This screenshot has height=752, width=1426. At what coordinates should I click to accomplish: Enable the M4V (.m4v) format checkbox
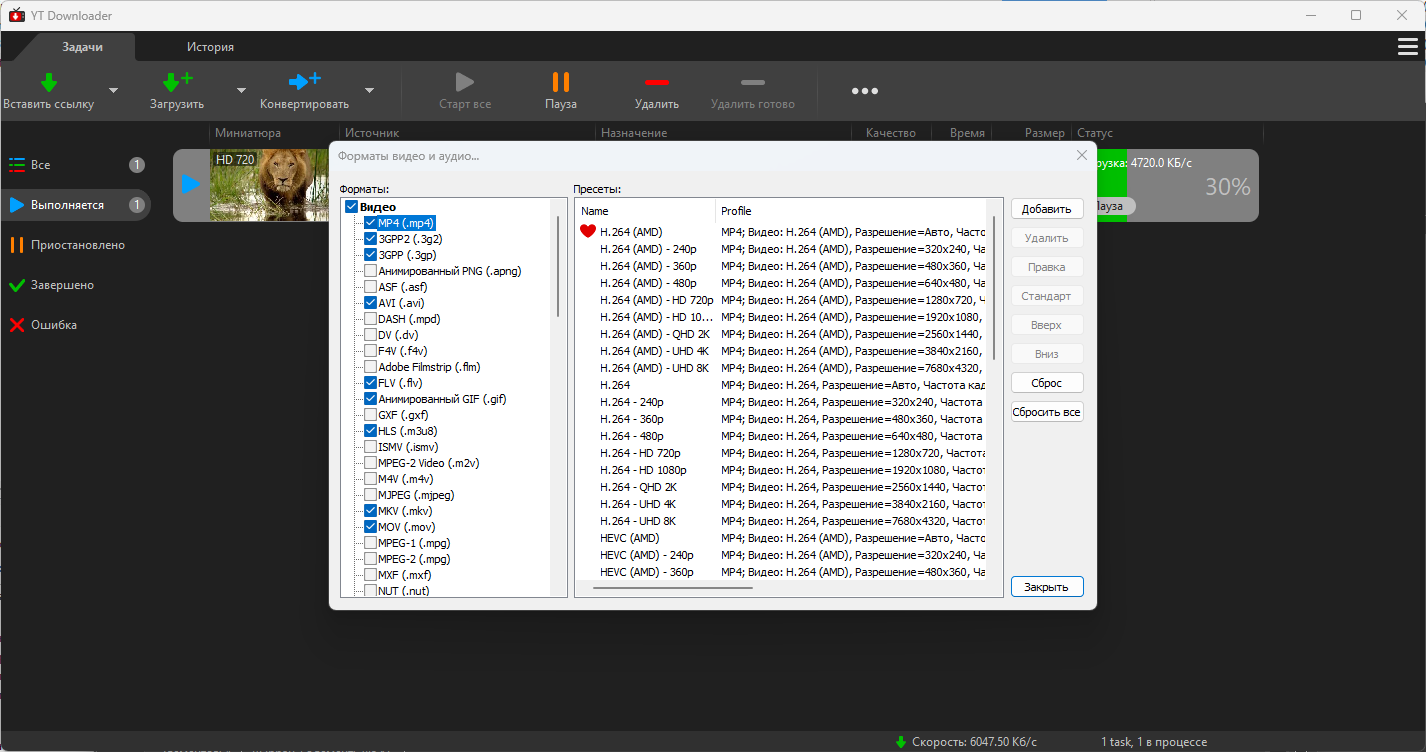(371, 479)
